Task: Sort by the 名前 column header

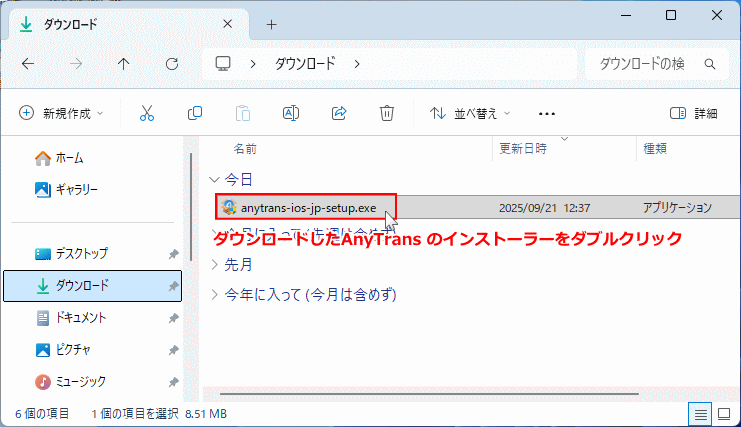Action: click(245, 149)
